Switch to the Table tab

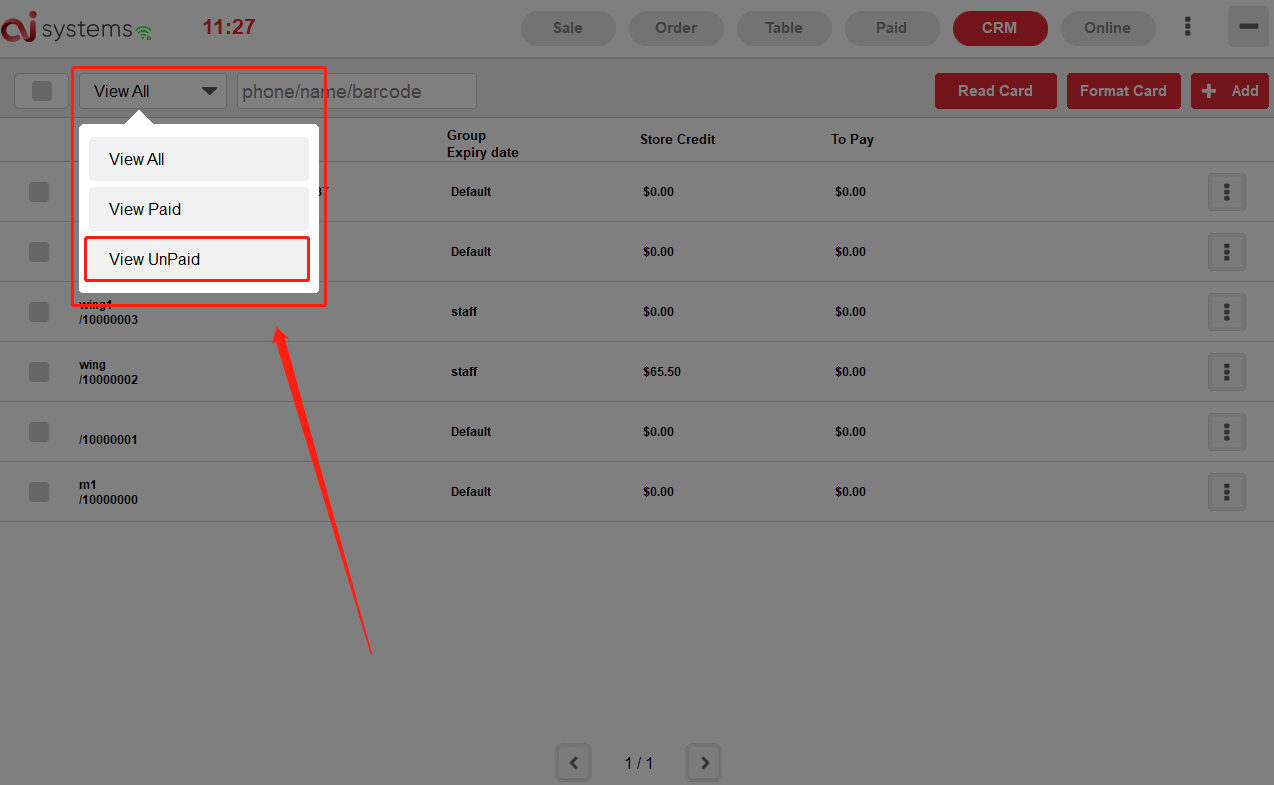point(784,28)
